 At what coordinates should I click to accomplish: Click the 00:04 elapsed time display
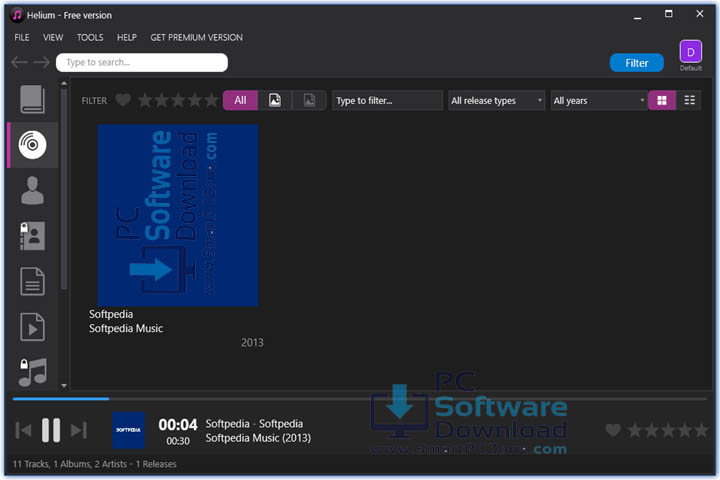178,424
